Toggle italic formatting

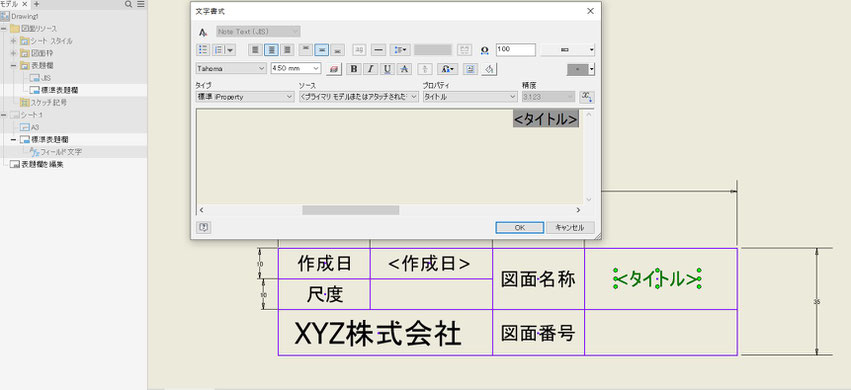(x=370, y=69)
